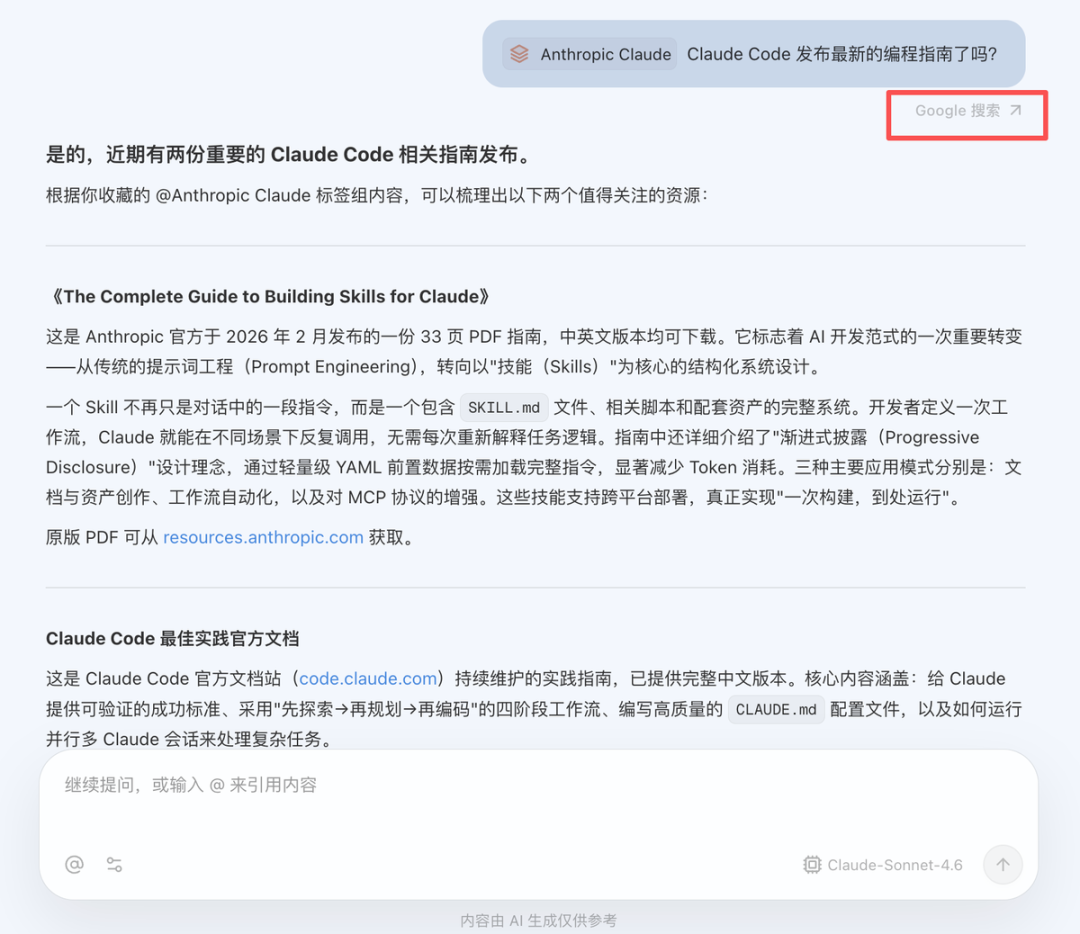Expand the settings options in input toolbar
The width and height of the screenshot is (1080, 934).
point(114,864)
